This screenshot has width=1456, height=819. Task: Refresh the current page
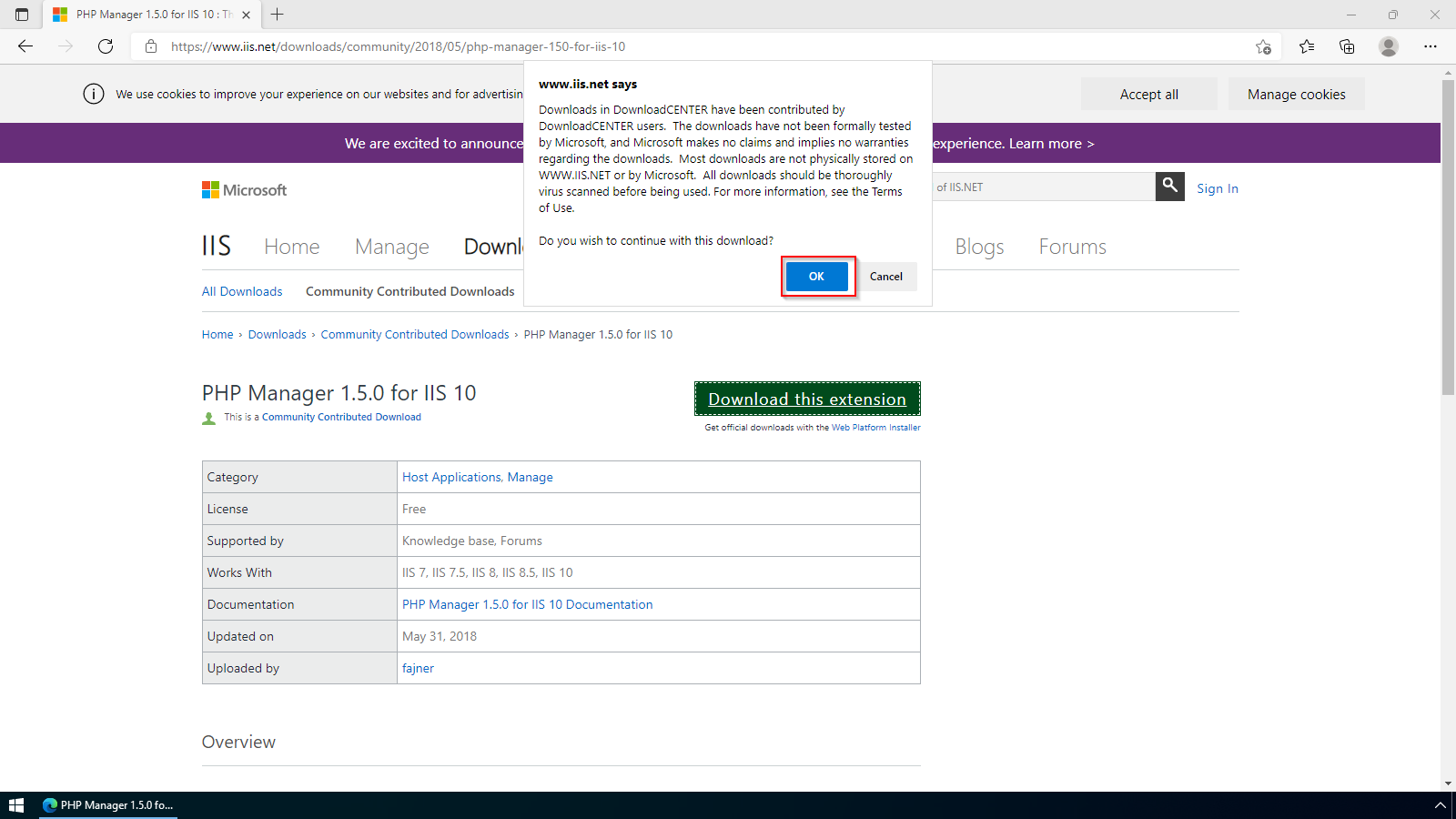tap(106, 46)
